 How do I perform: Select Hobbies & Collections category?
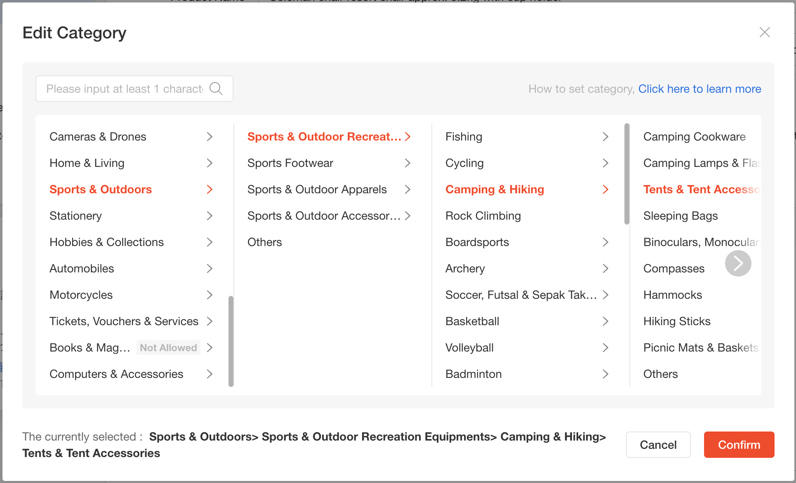[106, 242]
